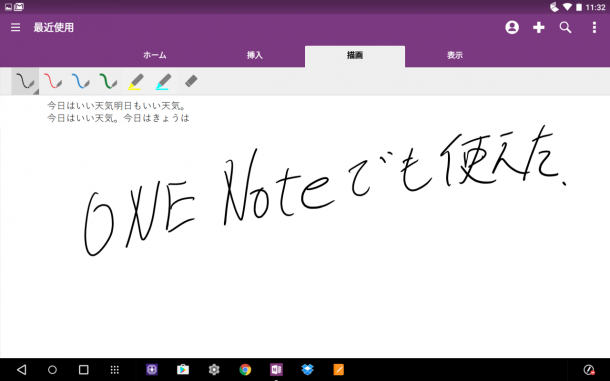The width and height of the screenshot is (610, 381).
Task: Tap the handwritten ONE Note drawing
Action: point(325,191)
